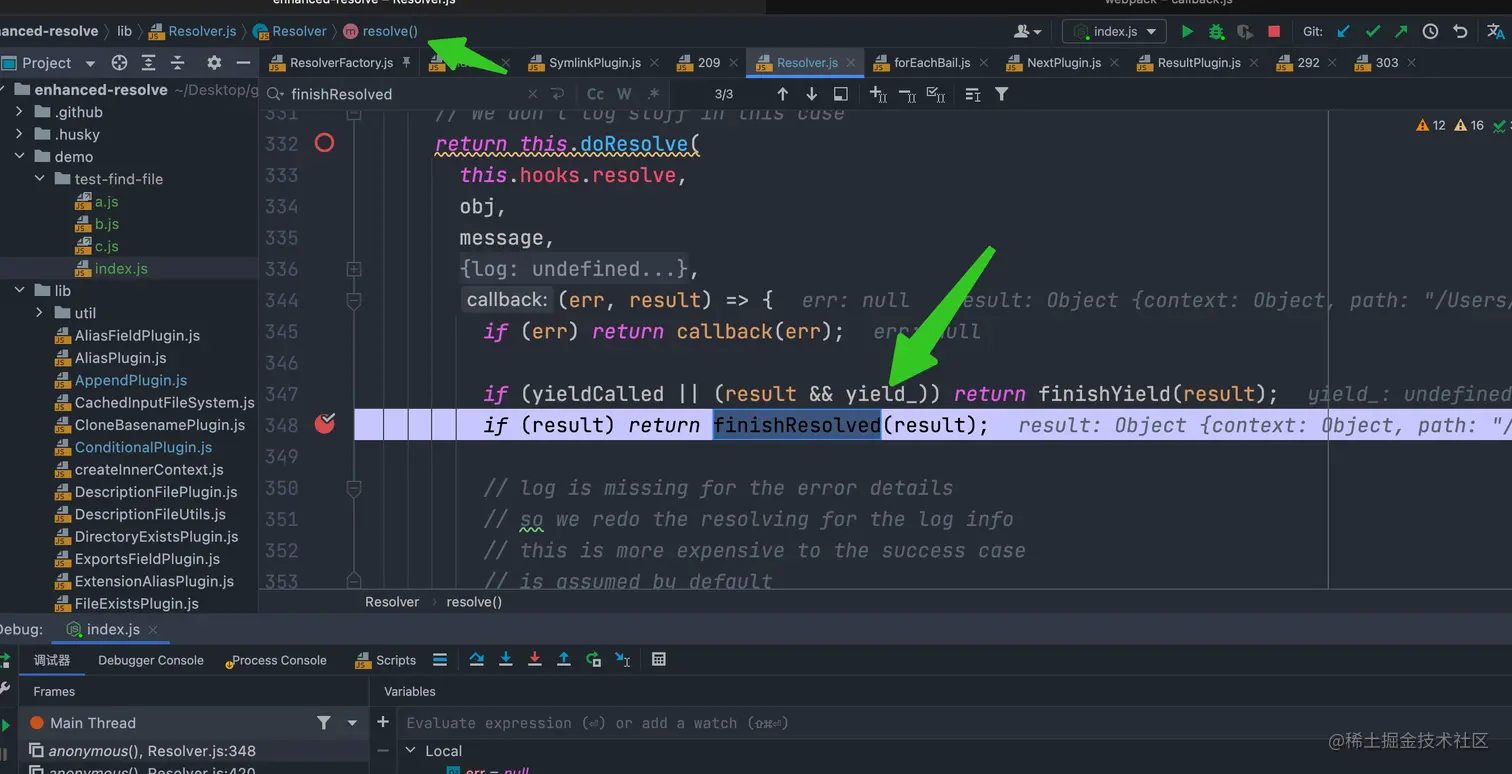
Task: Click the Step Out debugger icon
Action: pyautogui.click(x=564, y=659)
